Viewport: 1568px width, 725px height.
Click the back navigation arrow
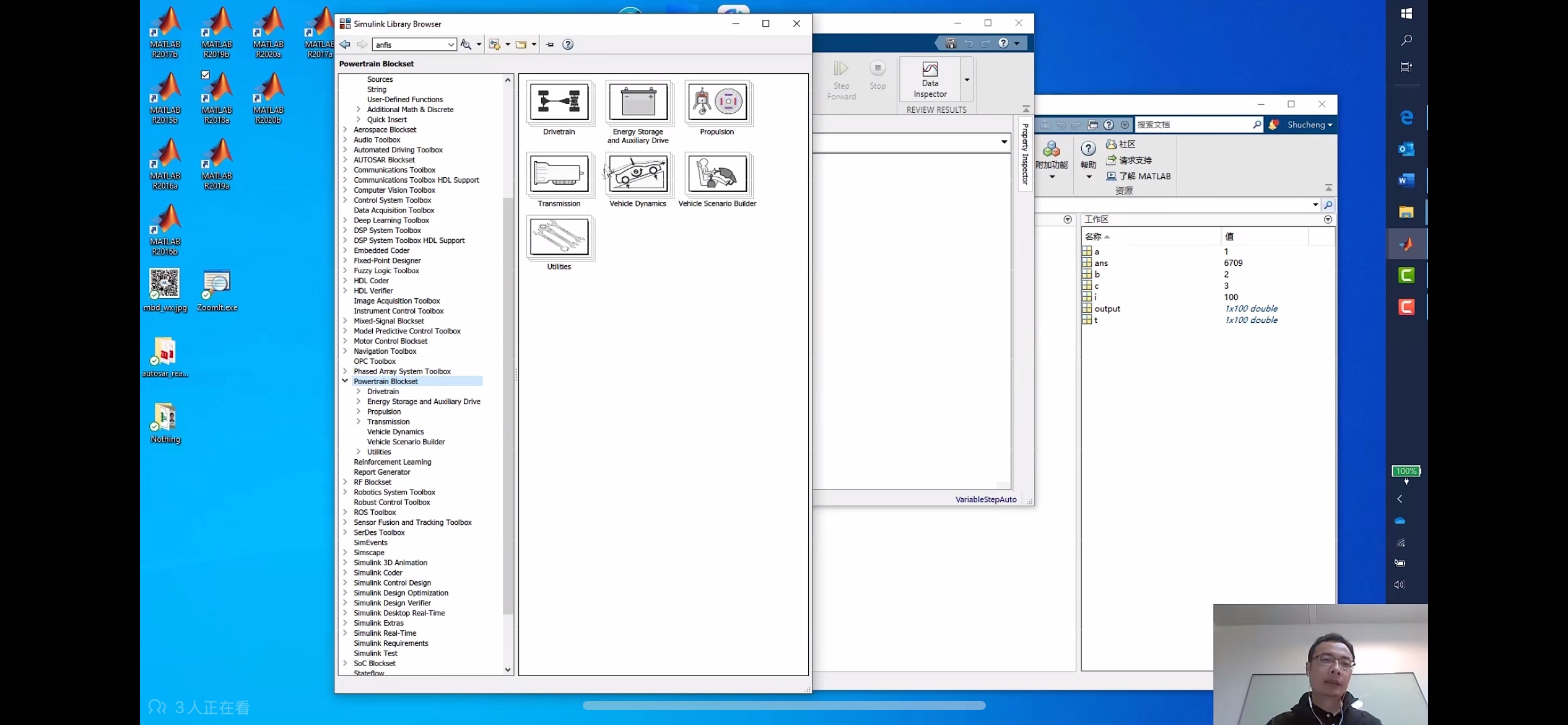tap(345, 45)
